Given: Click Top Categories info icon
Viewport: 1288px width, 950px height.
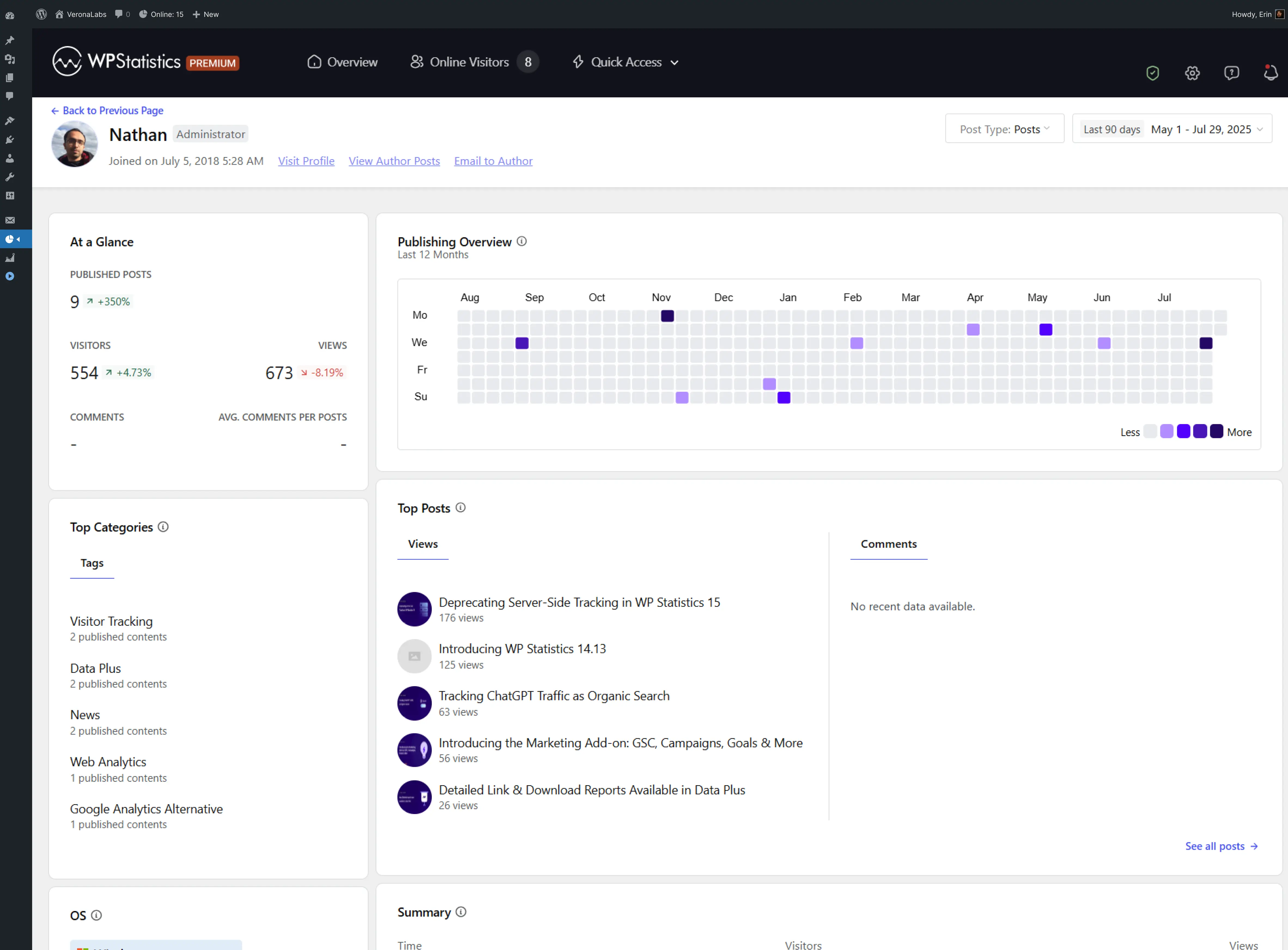Looking at the screenshot, I should [163, 527].
